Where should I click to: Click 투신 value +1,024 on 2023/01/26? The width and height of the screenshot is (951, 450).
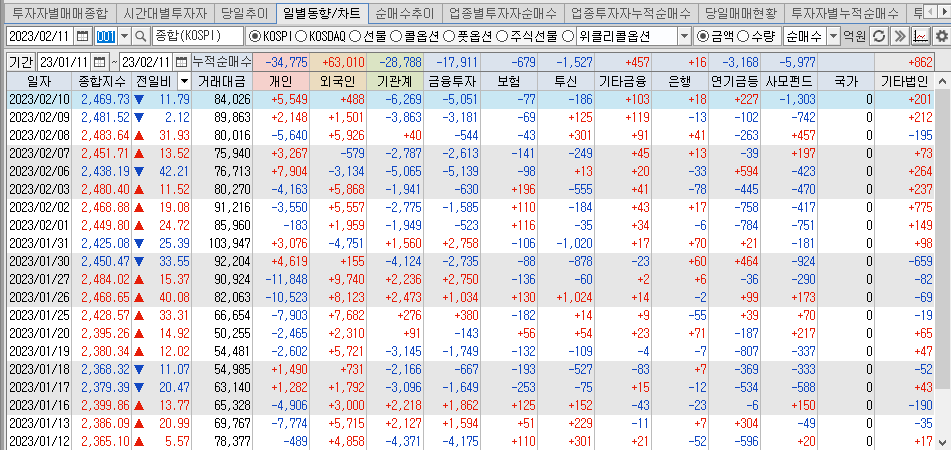pyautogui.click(x=574, y=298)
